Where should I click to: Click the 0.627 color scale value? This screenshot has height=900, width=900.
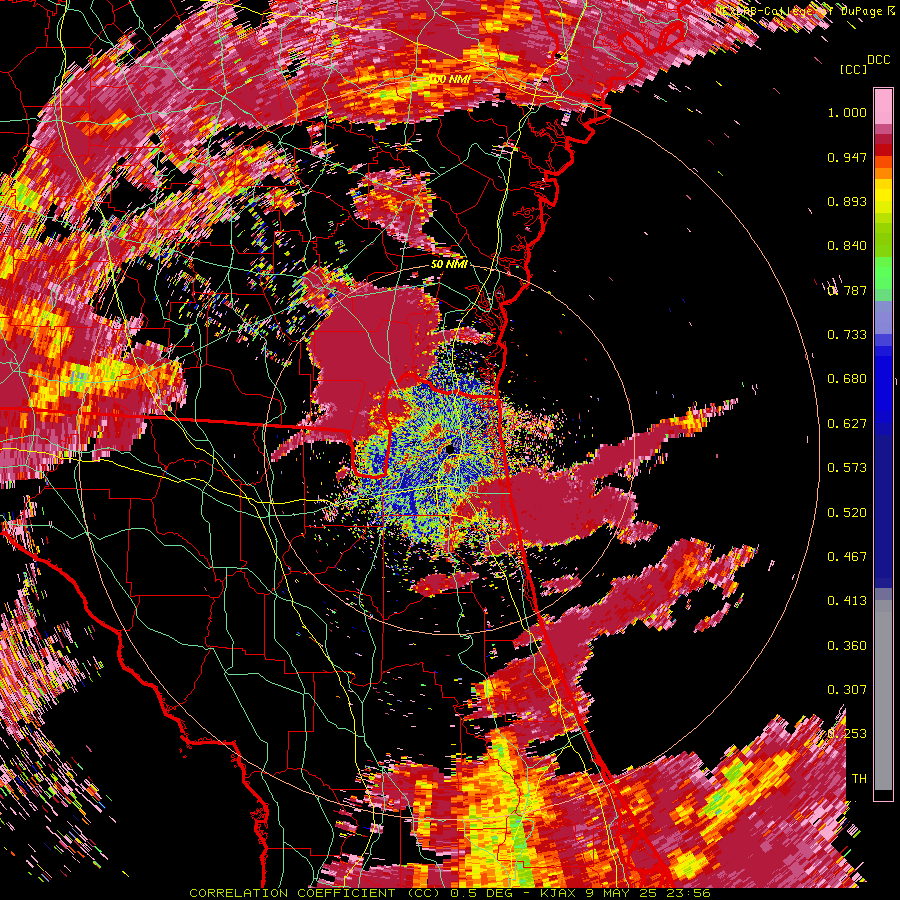847,424
